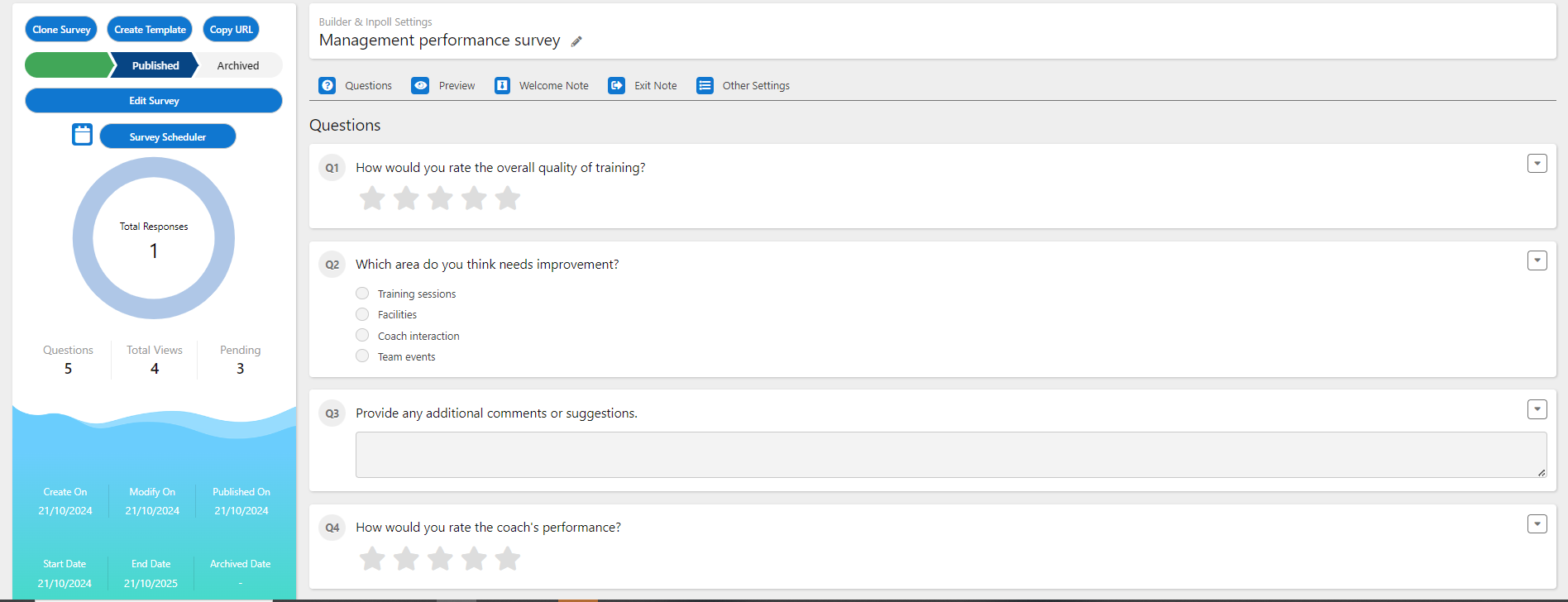Open the Preview tab
The image size is (1568, 602).
click(444, 86)
